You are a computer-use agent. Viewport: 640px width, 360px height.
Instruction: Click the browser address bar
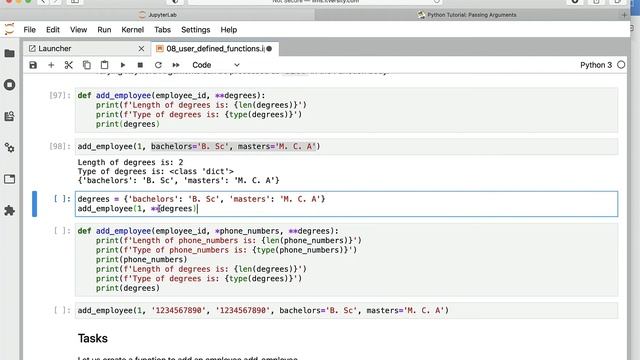coord(315,2)
